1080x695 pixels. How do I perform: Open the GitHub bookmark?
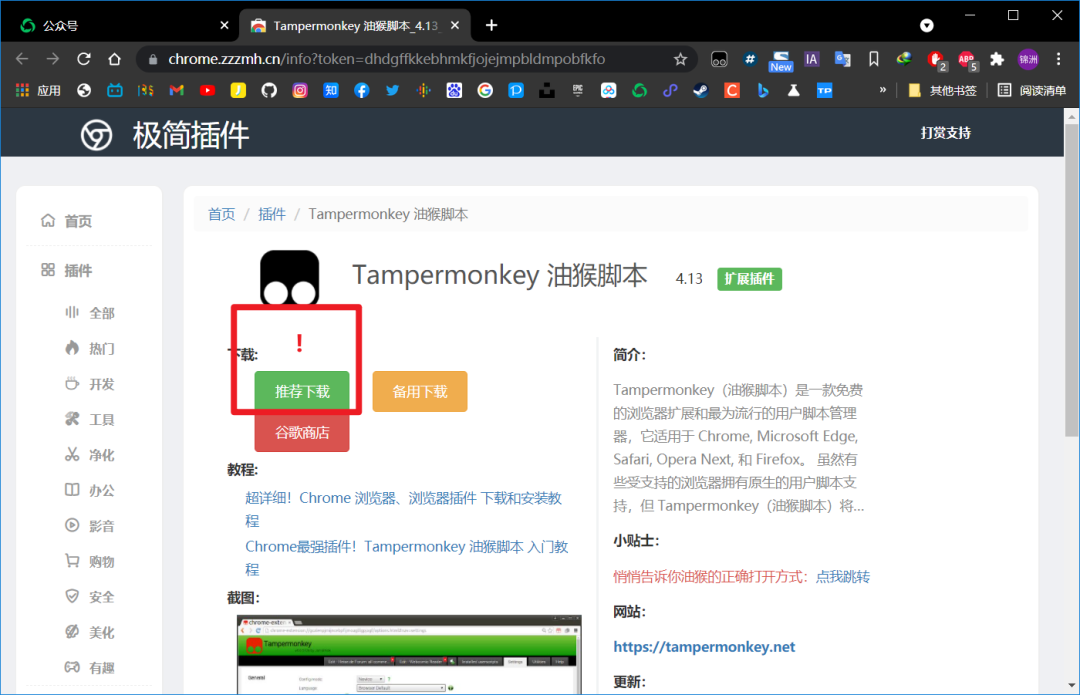[x=269, y=90]
